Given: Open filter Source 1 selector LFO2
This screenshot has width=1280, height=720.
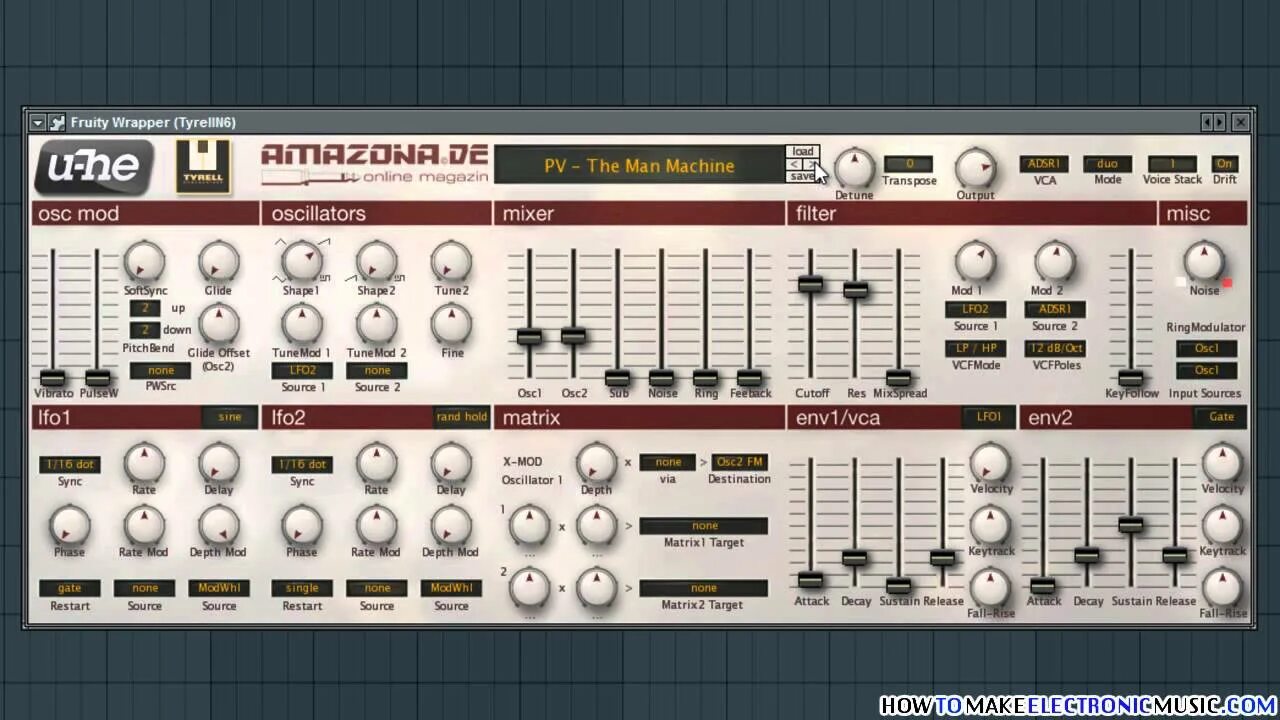Looking at the screenshot, I should [x=975, y=310].
